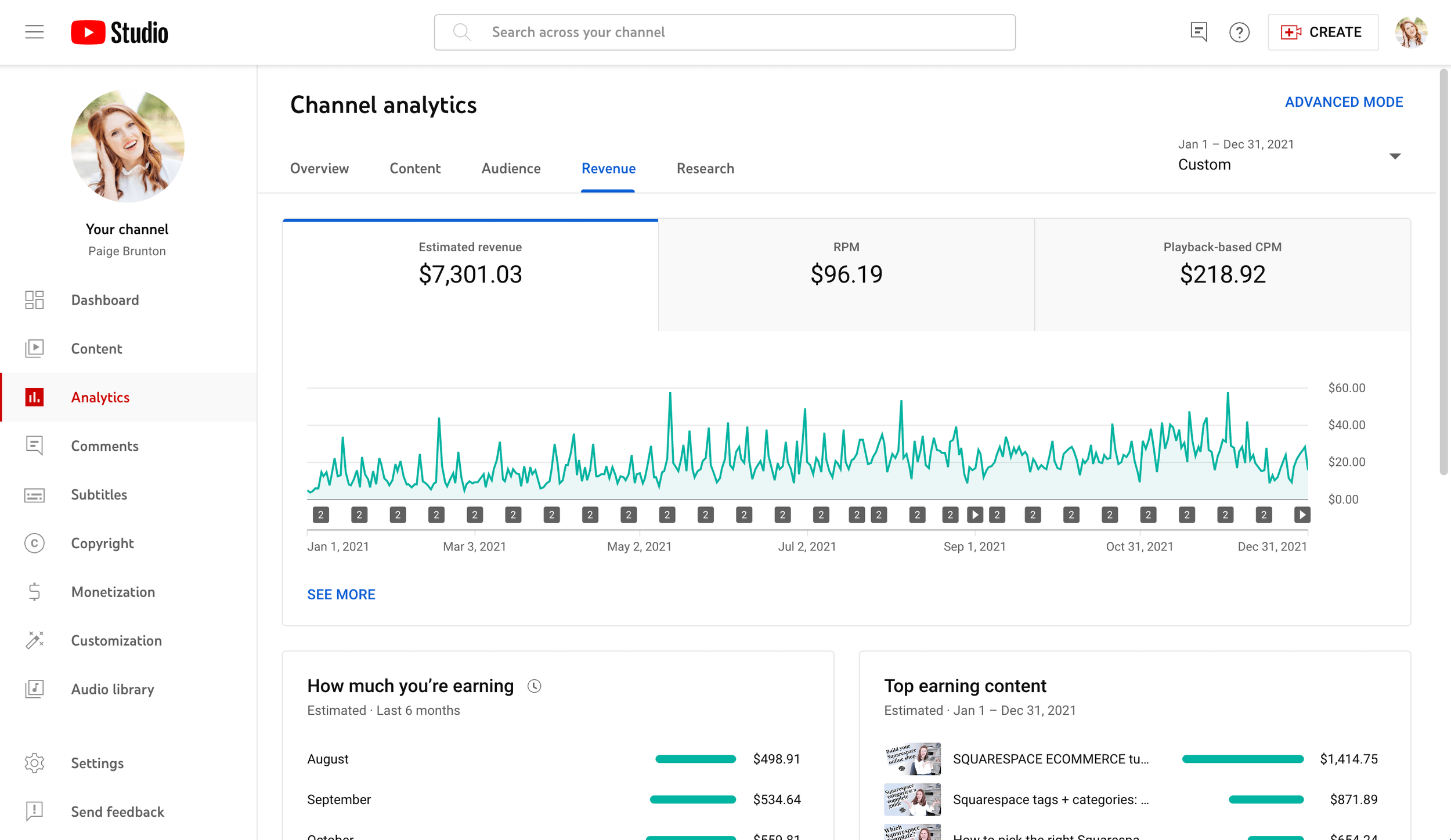Switch to the Audience tab
The image size is (1451, 840).
point(510,168)
